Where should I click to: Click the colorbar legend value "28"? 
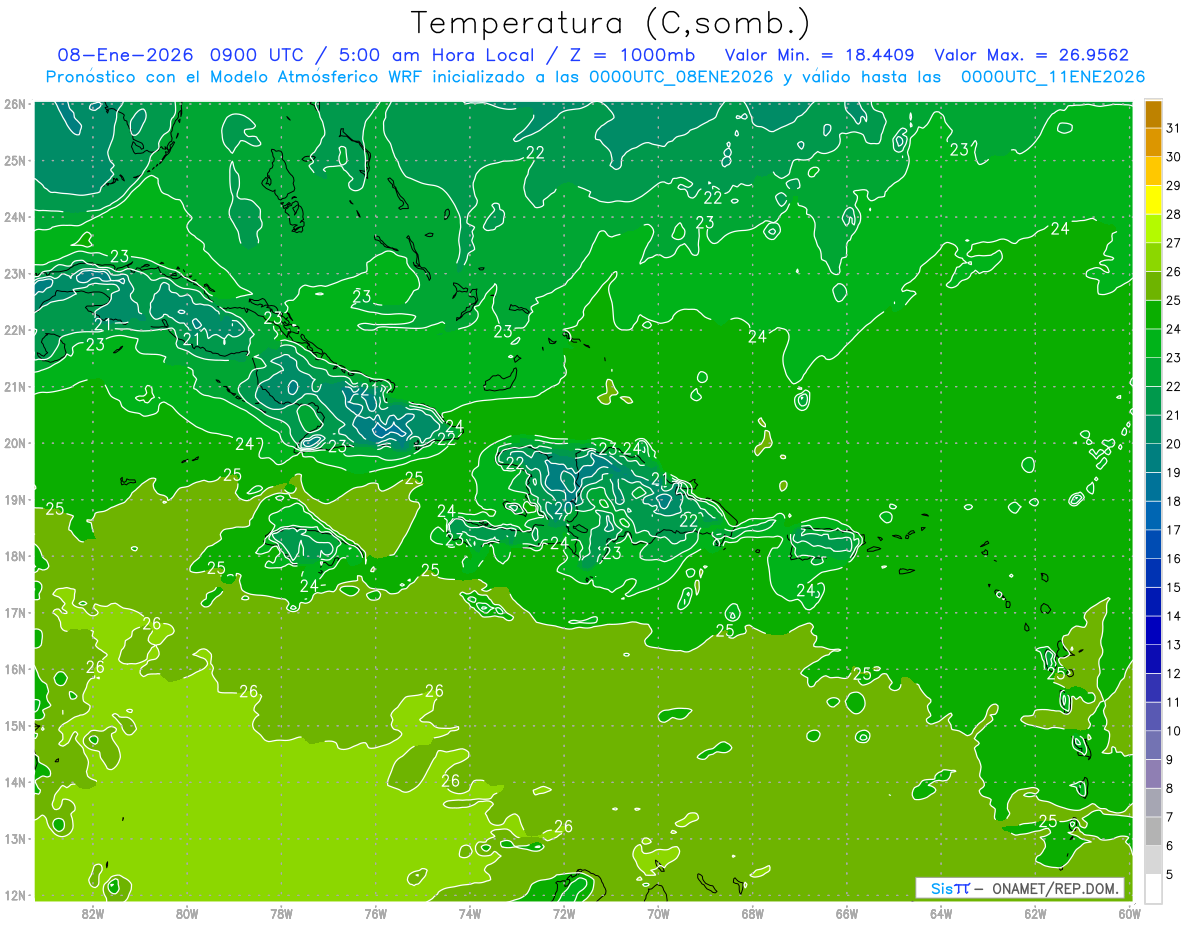[1174, 214]
